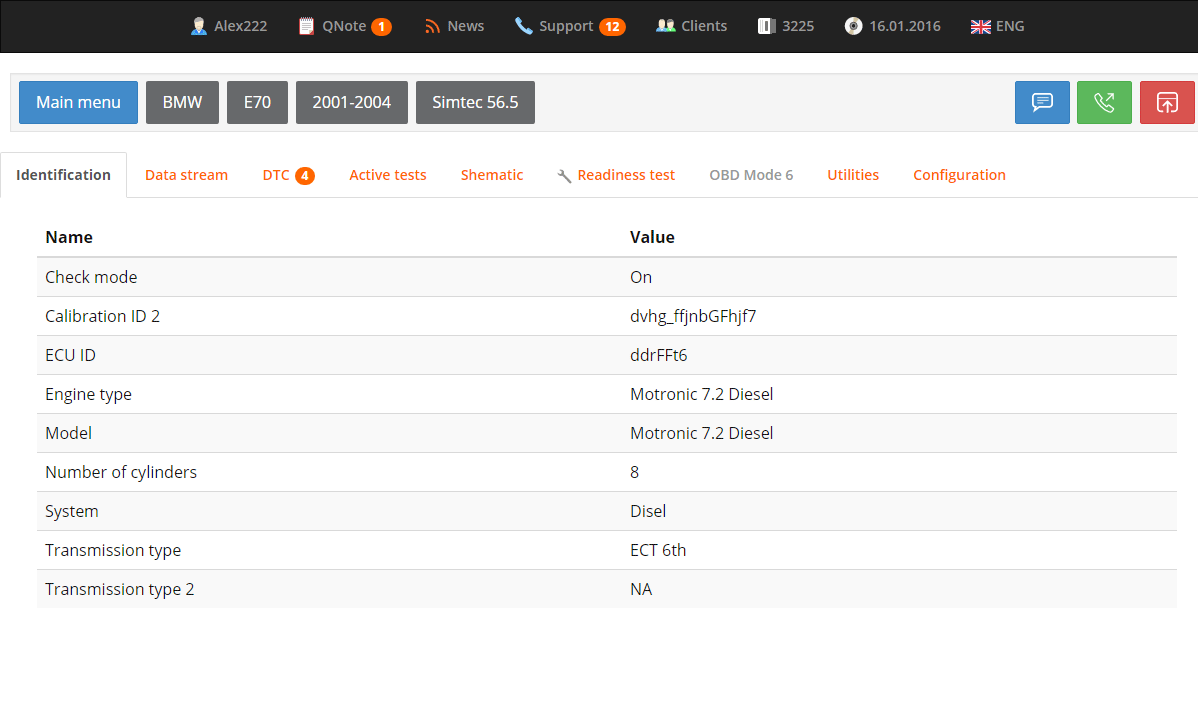Open the Alex222 user profile
This screenshot has height=708, width=1198.
229,26
